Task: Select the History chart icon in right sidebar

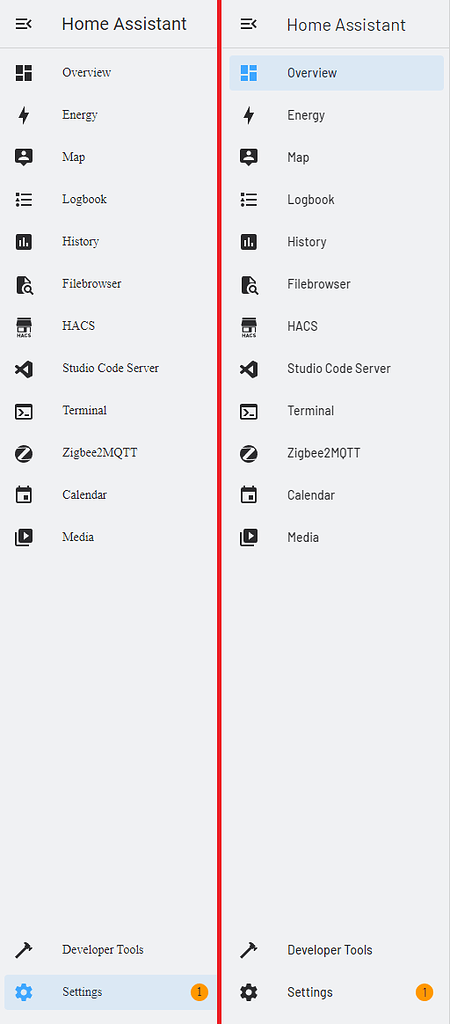Action: [249, 242]
